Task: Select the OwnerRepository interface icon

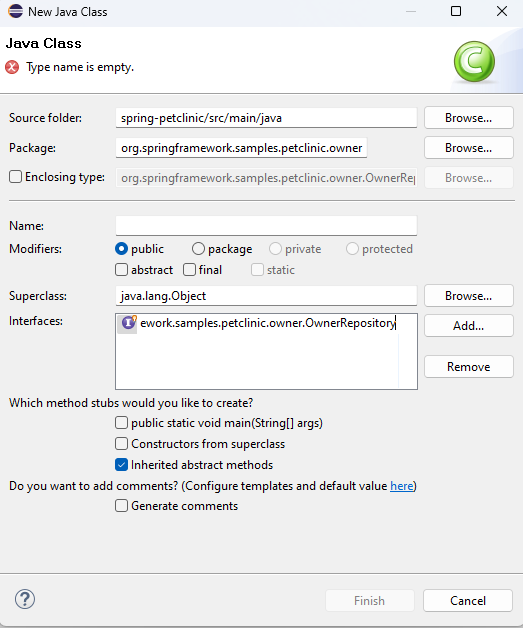Action: 128,322
